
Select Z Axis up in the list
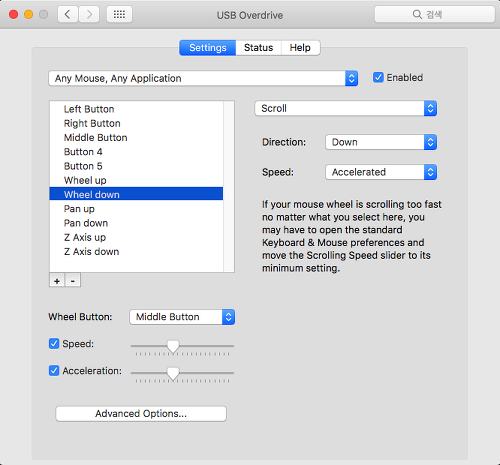point(136,237)
